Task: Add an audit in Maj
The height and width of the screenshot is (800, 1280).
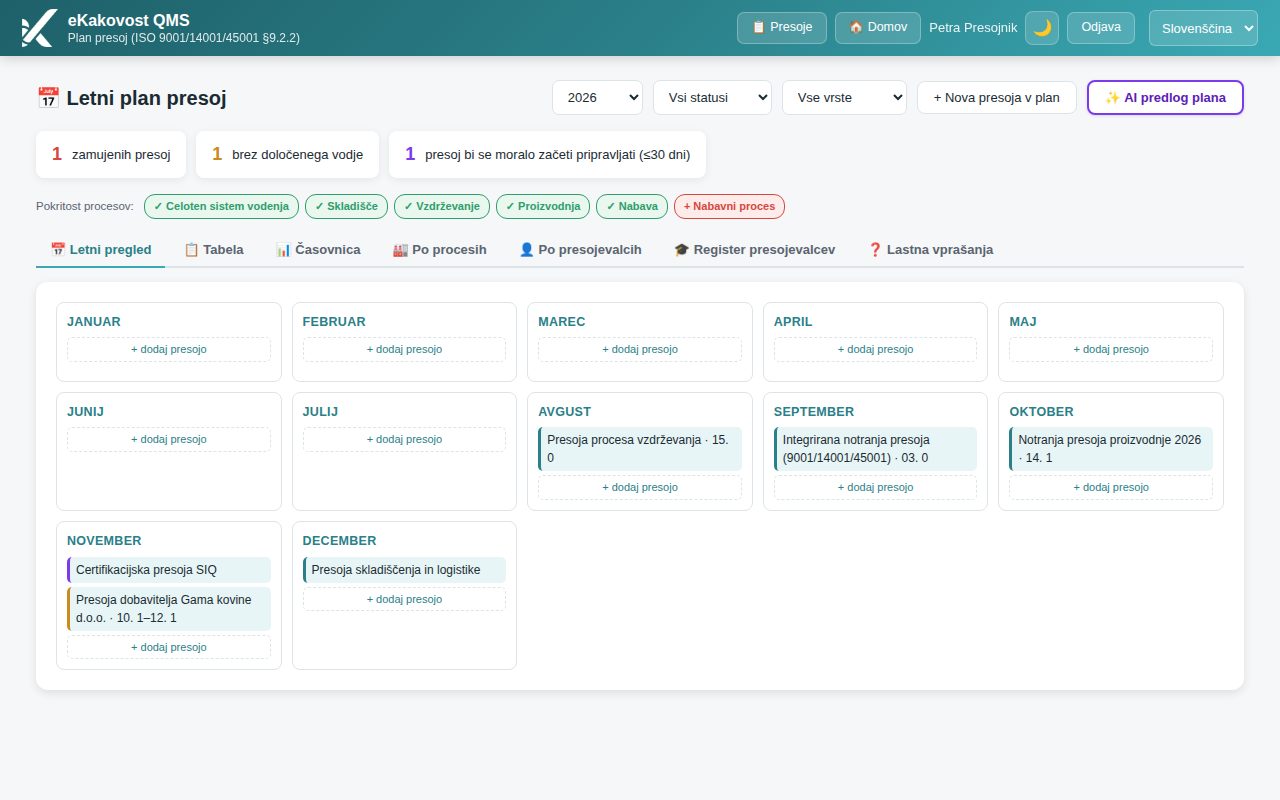Action: click(1111, 349)
